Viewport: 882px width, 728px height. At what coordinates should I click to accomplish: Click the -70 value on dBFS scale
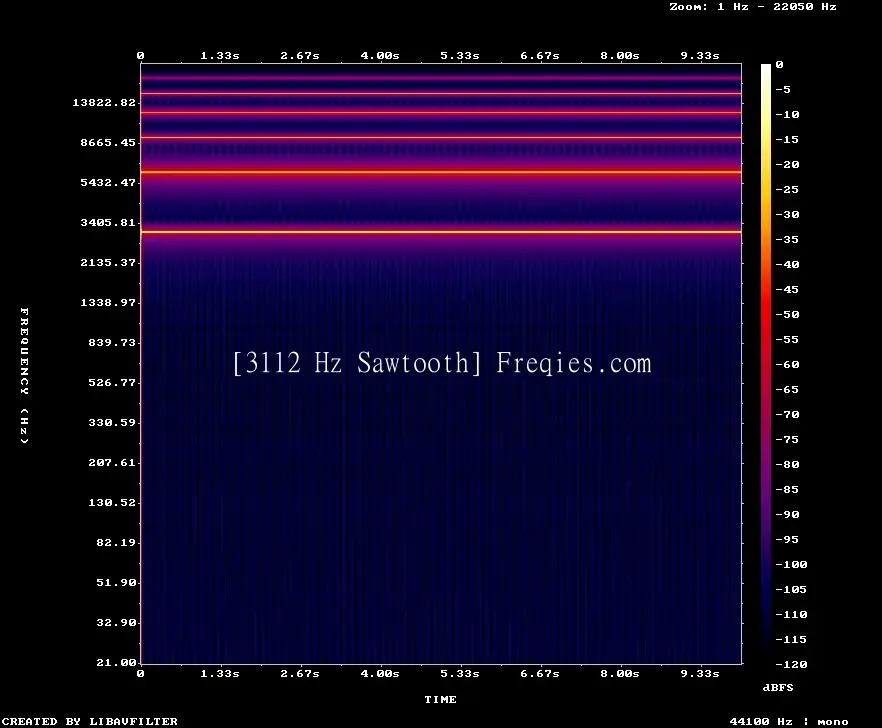(x=787, y=415)
